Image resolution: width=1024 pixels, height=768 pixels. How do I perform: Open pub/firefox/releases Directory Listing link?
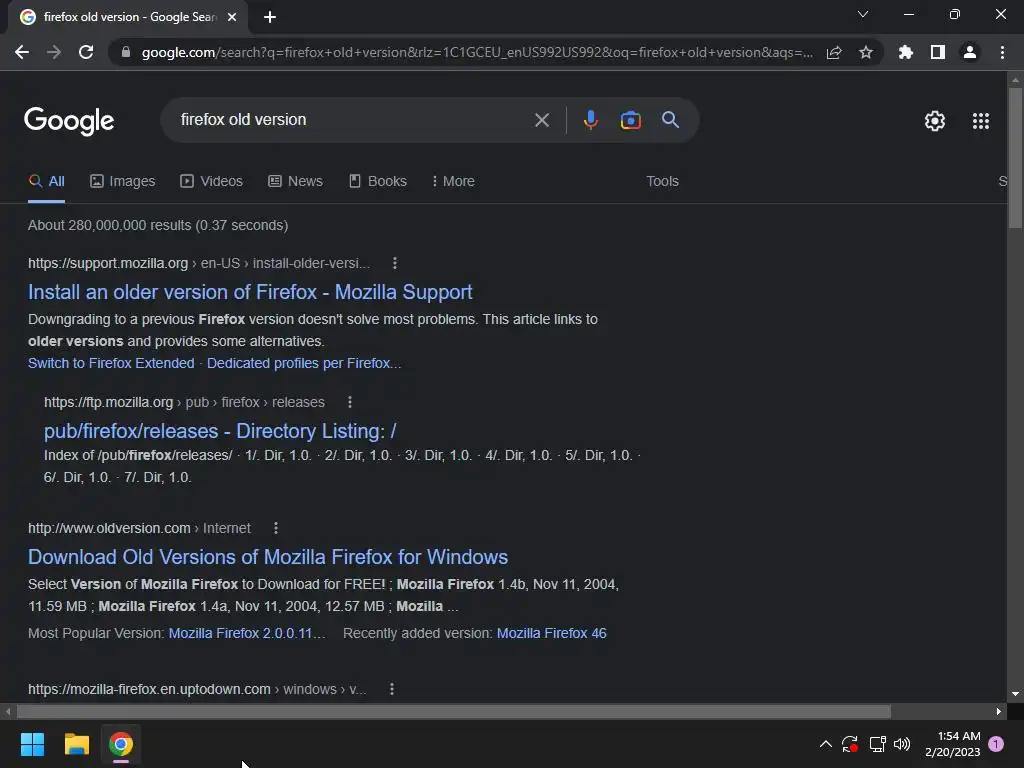click(x=220, y=431)
